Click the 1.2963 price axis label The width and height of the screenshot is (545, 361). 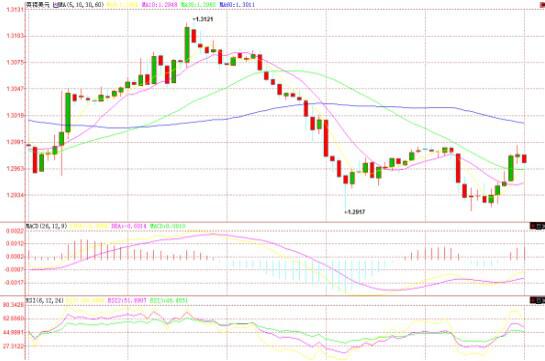pos(16,169)
